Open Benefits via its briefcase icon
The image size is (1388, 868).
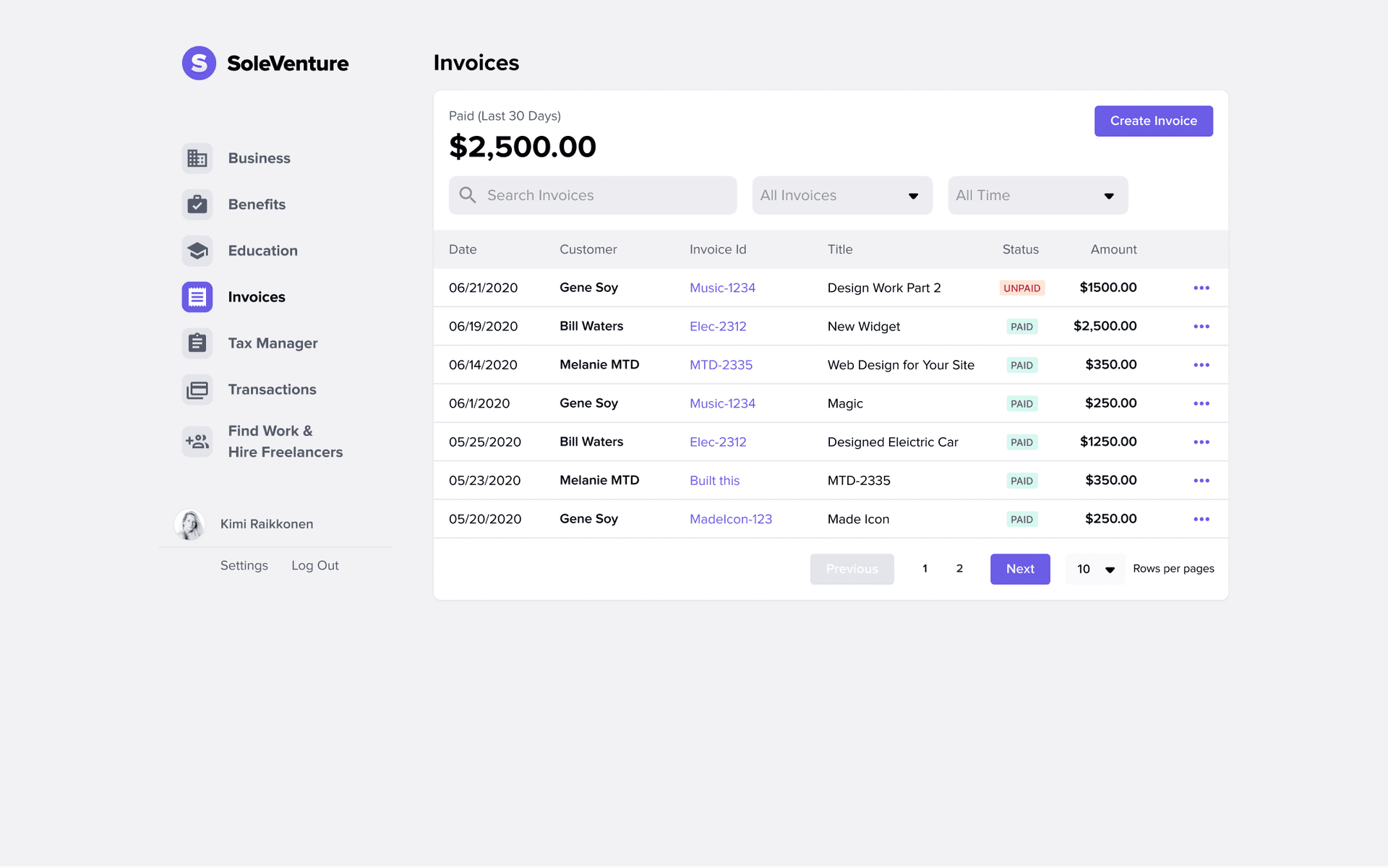[197, 205]
